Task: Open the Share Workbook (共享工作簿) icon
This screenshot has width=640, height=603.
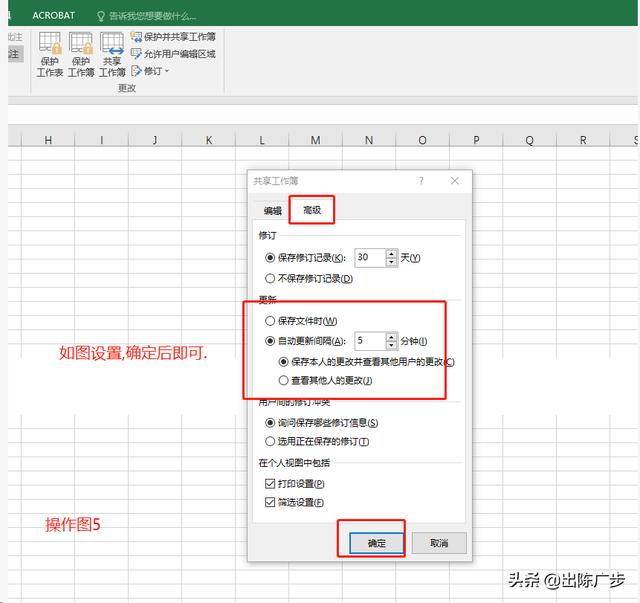Action: 112,55
